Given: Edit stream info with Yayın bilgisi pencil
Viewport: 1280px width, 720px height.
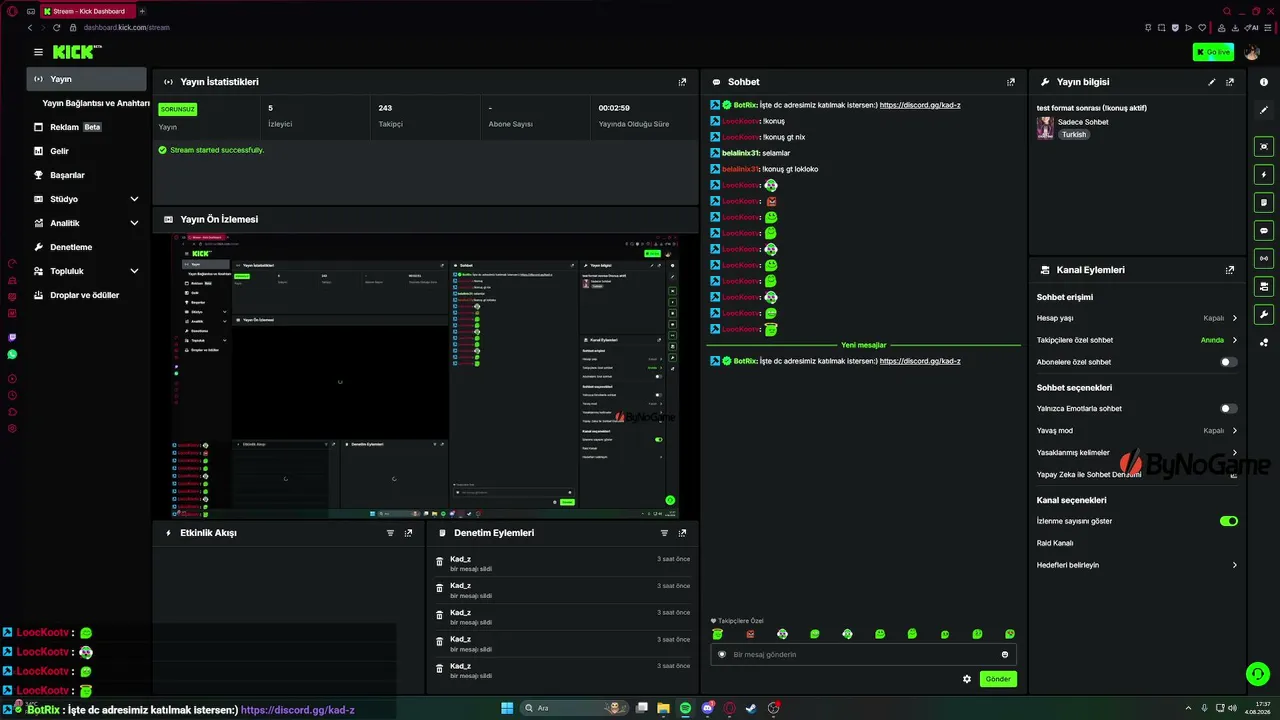Looking at the screenshot, I should [x=1212, y=82].
